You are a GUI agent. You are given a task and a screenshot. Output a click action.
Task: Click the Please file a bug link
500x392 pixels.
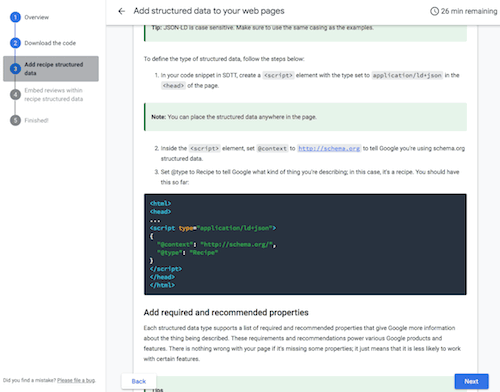click(x=76, y=380)
